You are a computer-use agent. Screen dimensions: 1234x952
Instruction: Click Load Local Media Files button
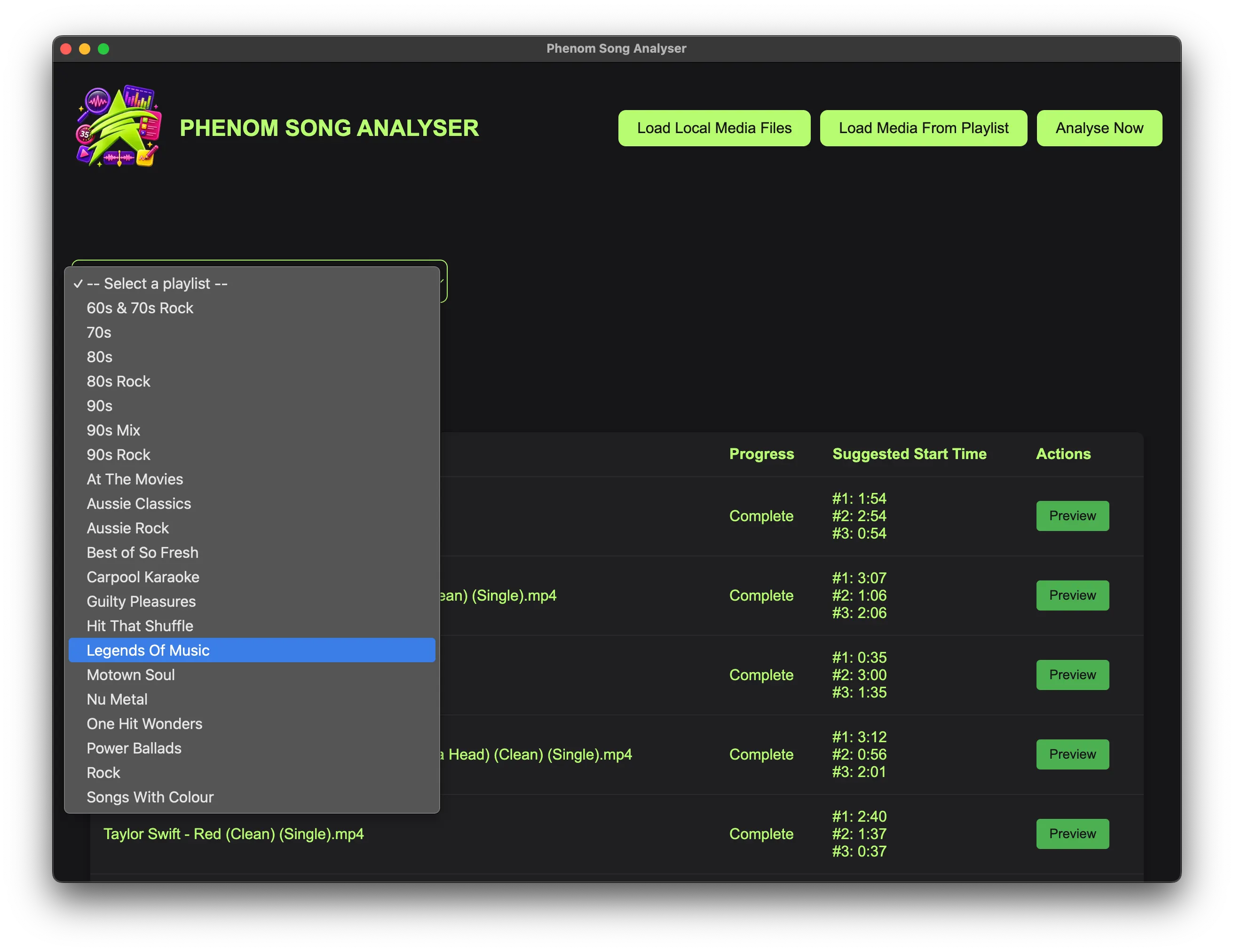click(714, 128)
